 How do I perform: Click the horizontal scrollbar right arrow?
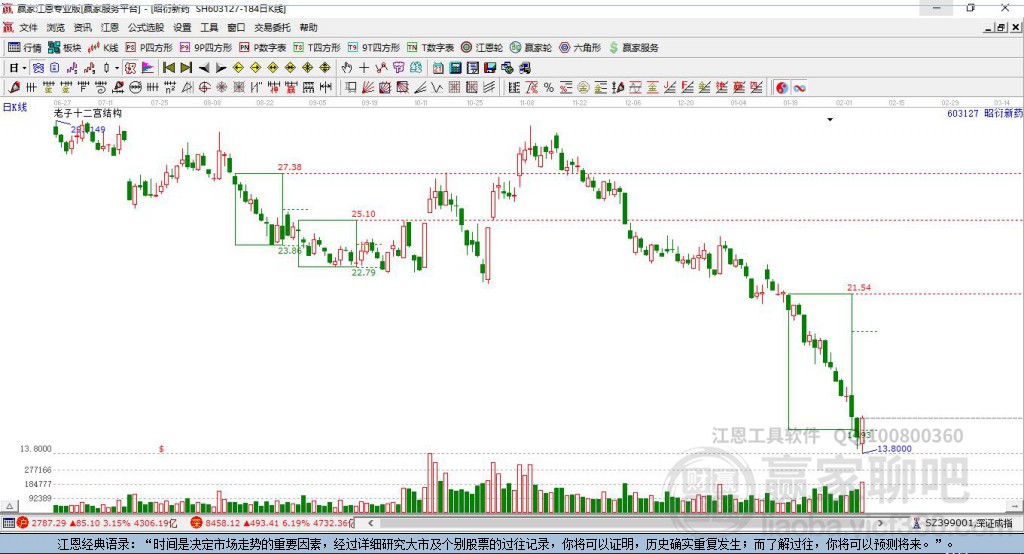(x=880, y=523)
